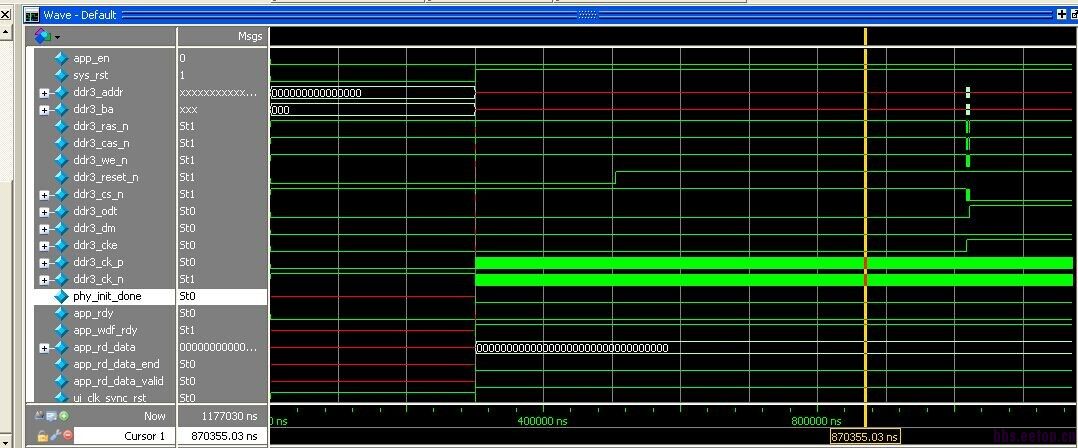Click the app_rd_data bus diamond icon

point(62,348)
